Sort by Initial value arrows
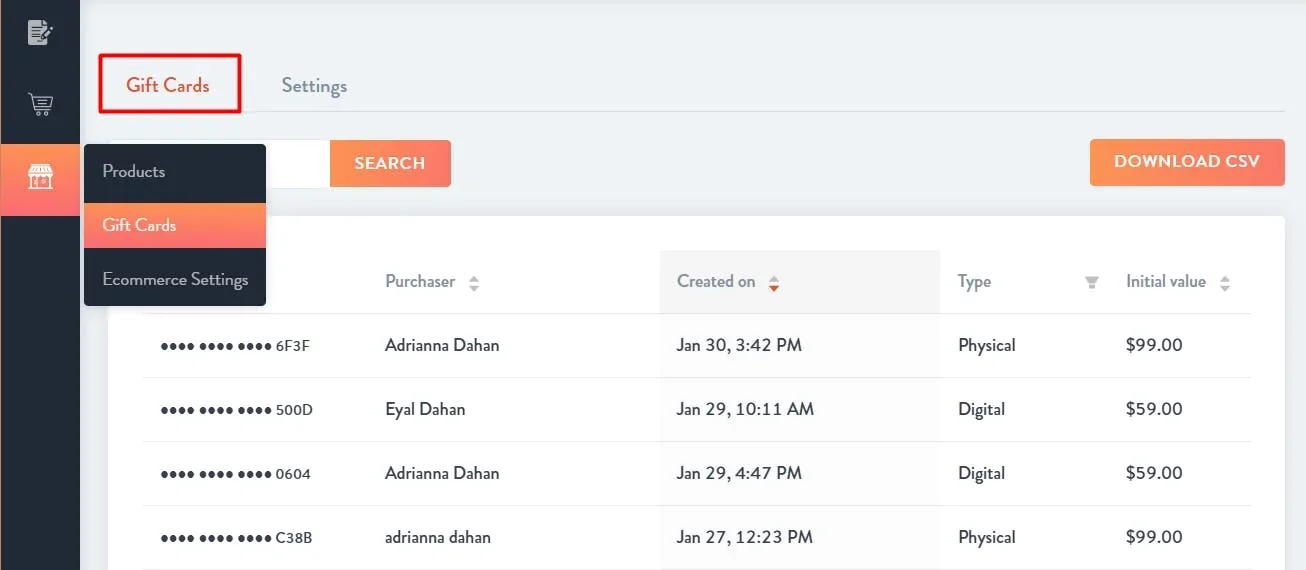The image size is (1306, 570). click(1225, 283)
